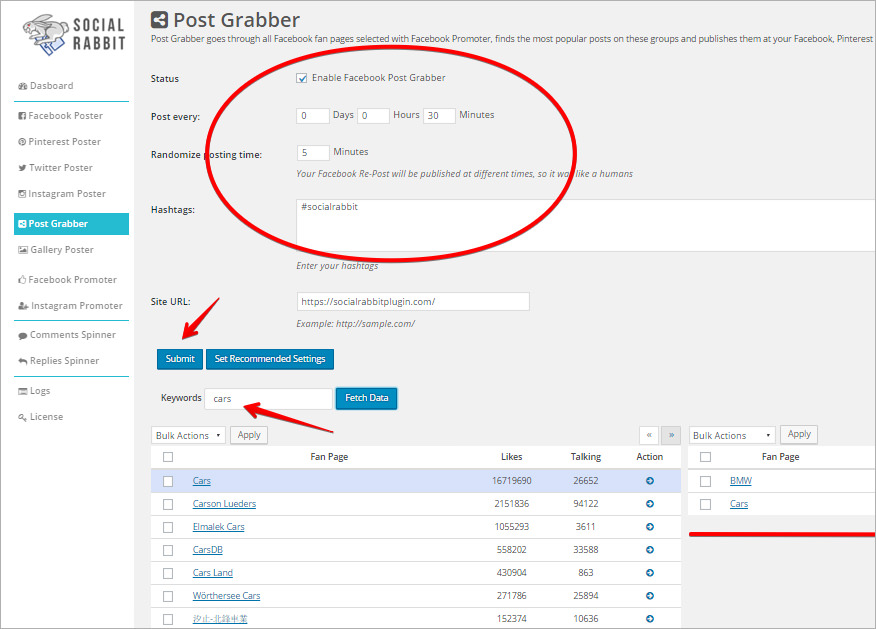
Task: Click Apply above the selected pages table
Action: [x=799, y=434]
